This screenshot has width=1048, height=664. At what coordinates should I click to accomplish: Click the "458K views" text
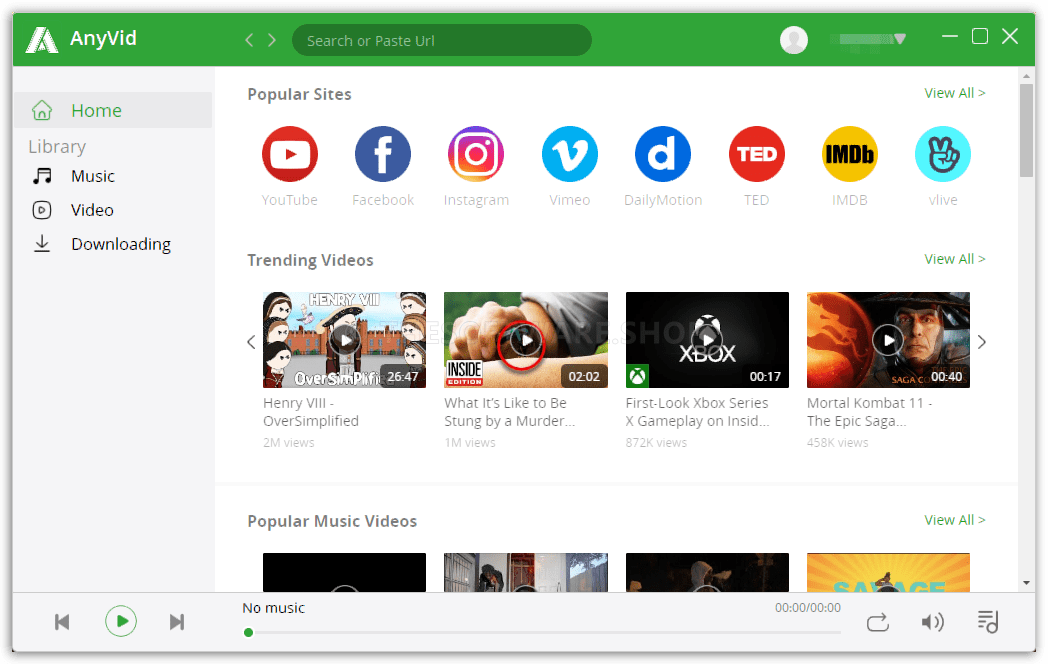click(x=837, y=443)
